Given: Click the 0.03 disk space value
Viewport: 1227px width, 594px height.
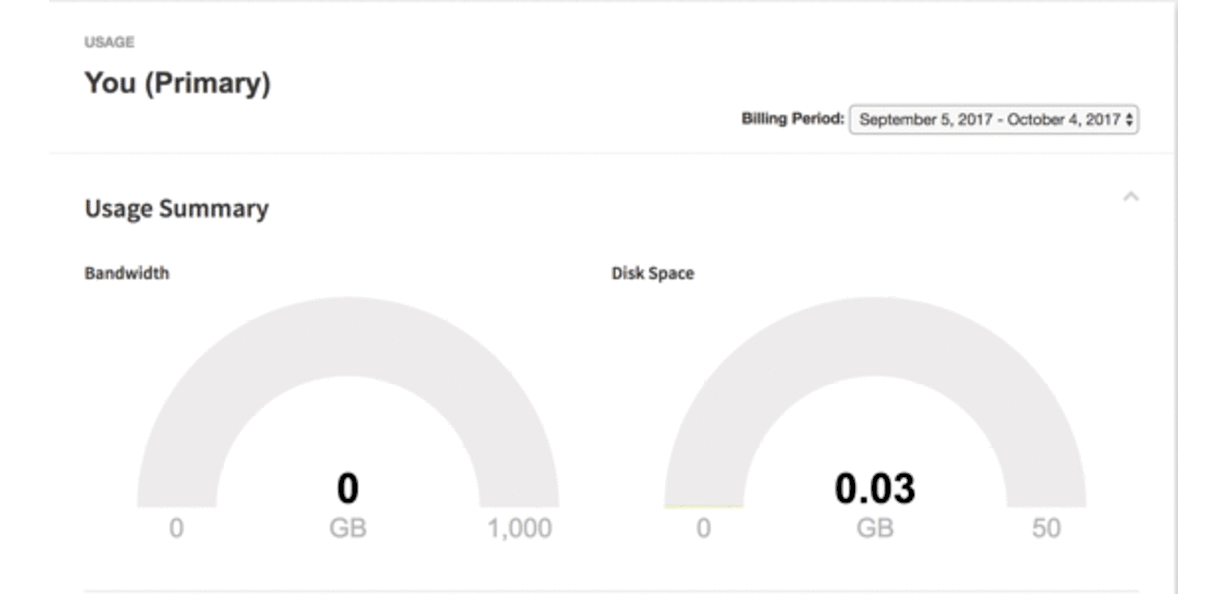Looking at the screenshot, I should 876,486.
